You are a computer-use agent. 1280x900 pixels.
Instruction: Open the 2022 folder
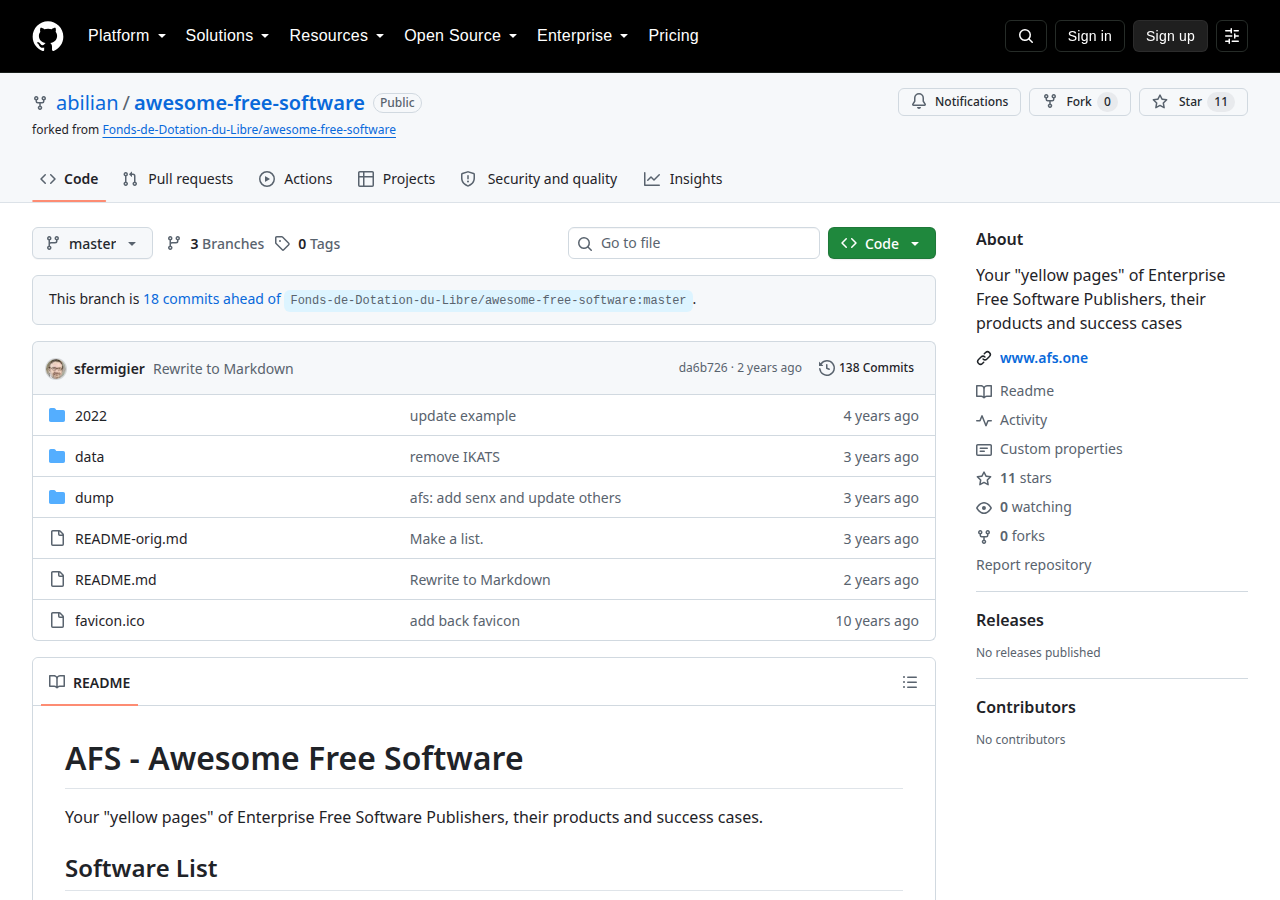pyautogui.click(x=91, y=416)
